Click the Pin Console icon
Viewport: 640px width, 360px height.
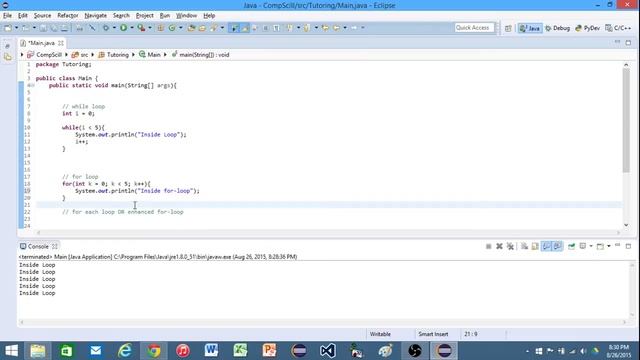pyautogui.click(x=571, y=246)
